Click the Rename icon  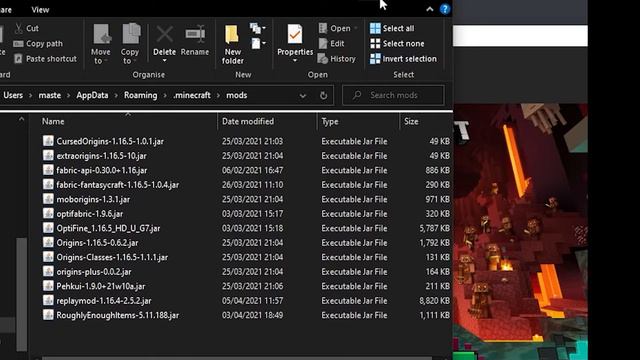click(195, 34)
